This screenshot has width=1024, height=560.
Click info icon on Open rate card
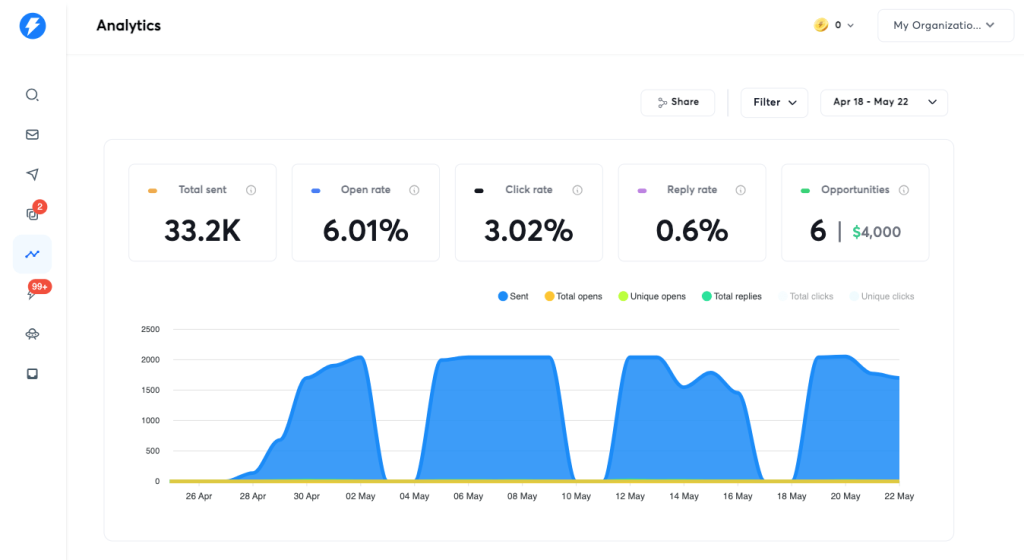(414, 190)
